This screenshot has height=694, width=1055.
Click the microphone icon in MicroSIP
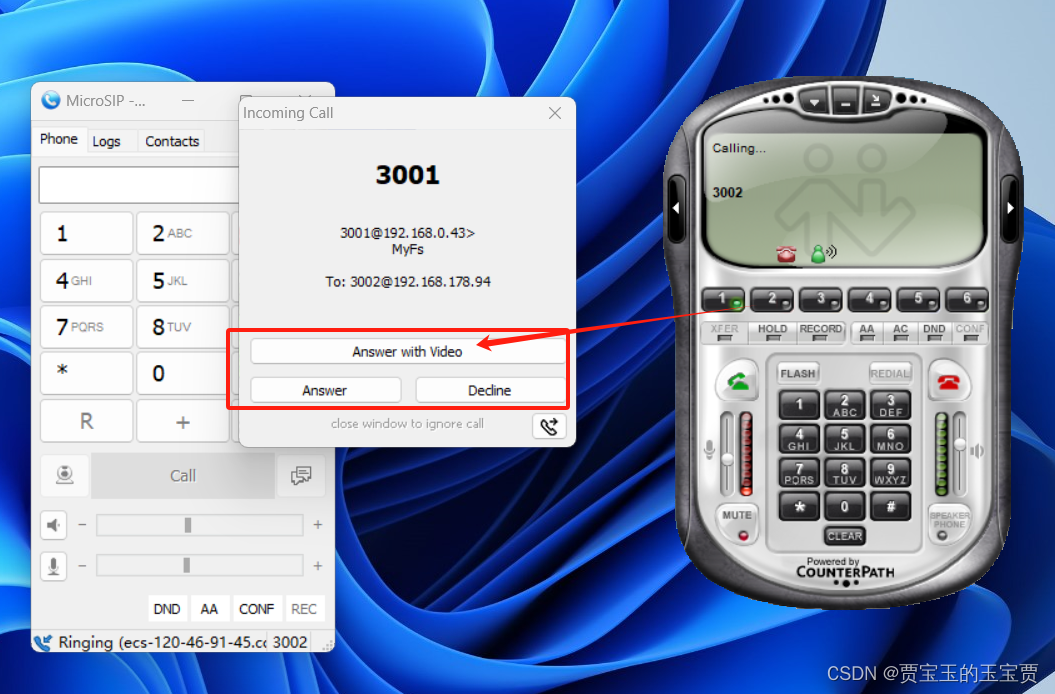[x=53, y=566]
